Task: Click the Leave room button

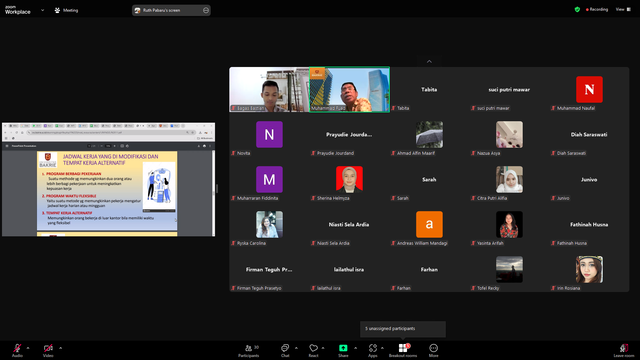Action: click(x=624, y=350)
